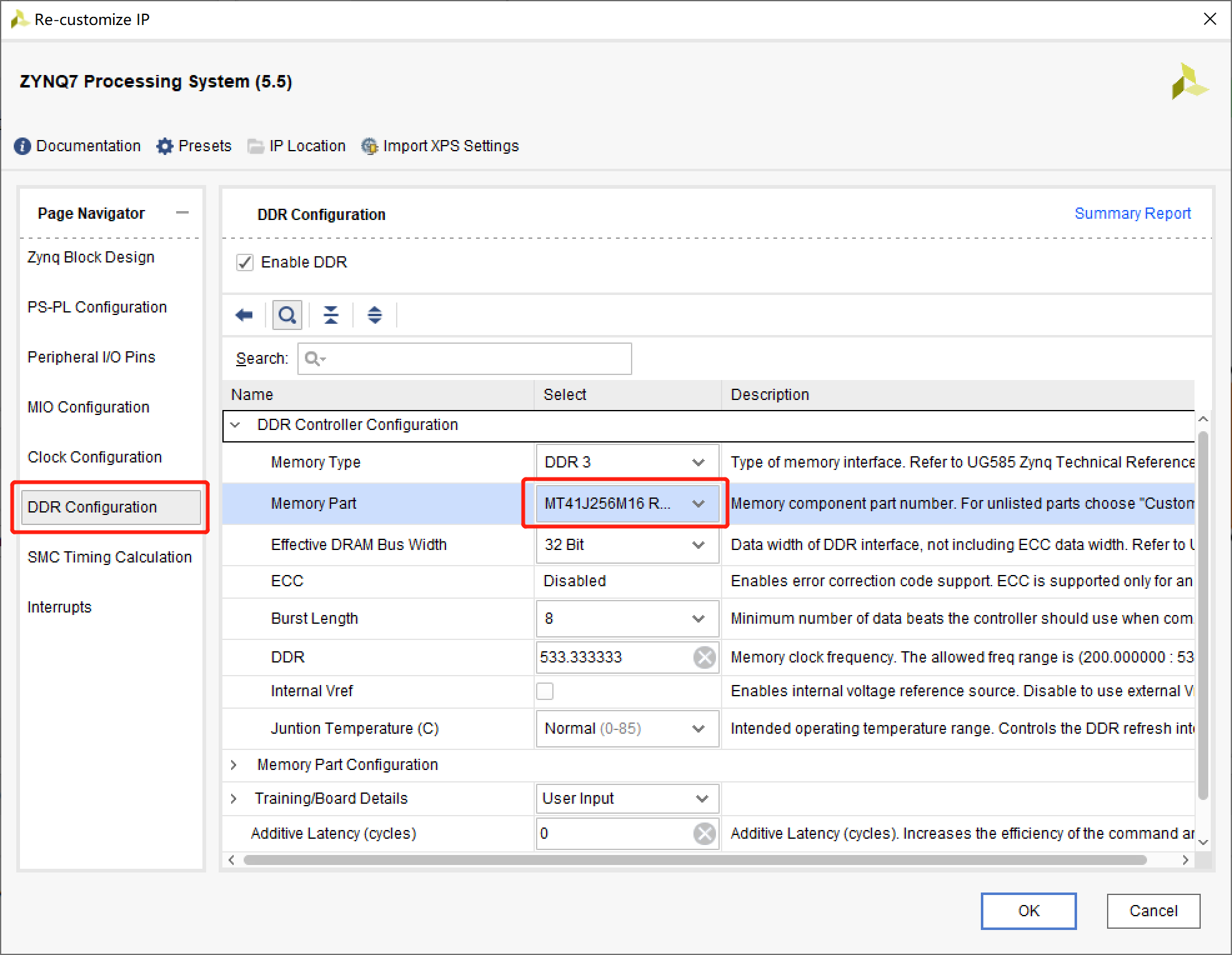Click the Import XPS Settings label
This screenshot has width=1232, height=955.
click(451, 146)
